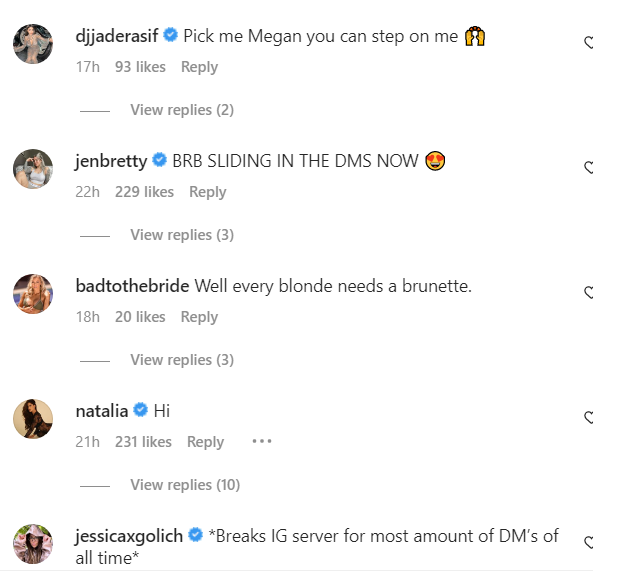
Task: Like natalia's "Hi" comment
Action: [x=589, y=418]
